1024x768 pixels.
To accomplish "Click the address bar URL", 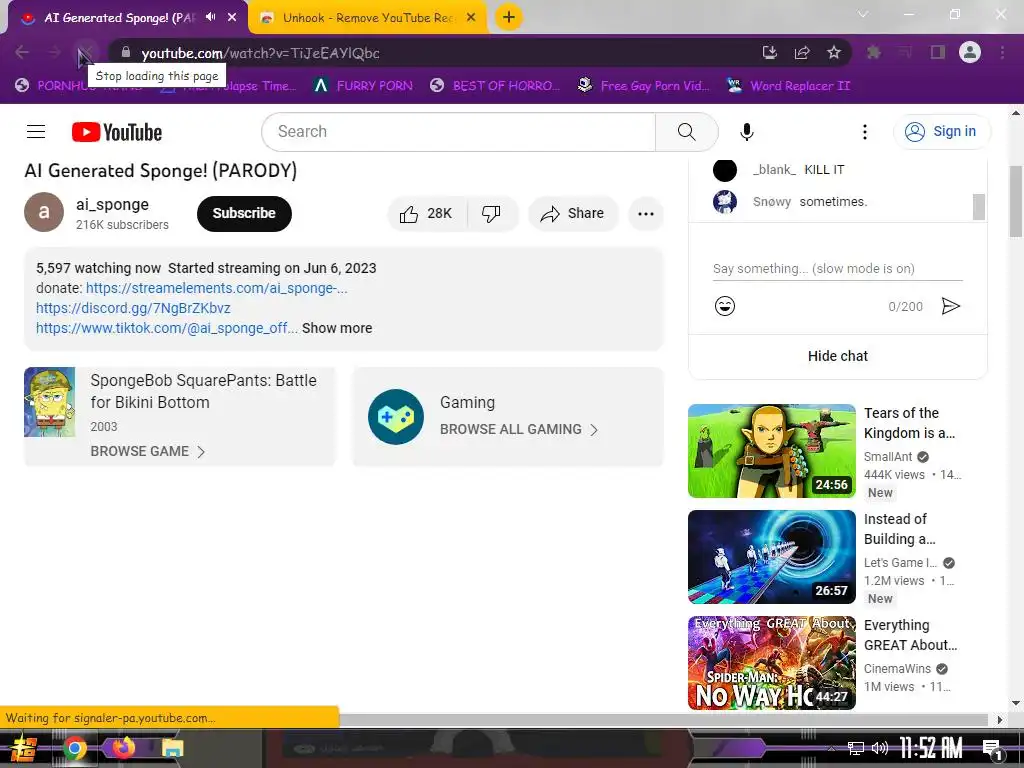I will (x=261, y=53).
